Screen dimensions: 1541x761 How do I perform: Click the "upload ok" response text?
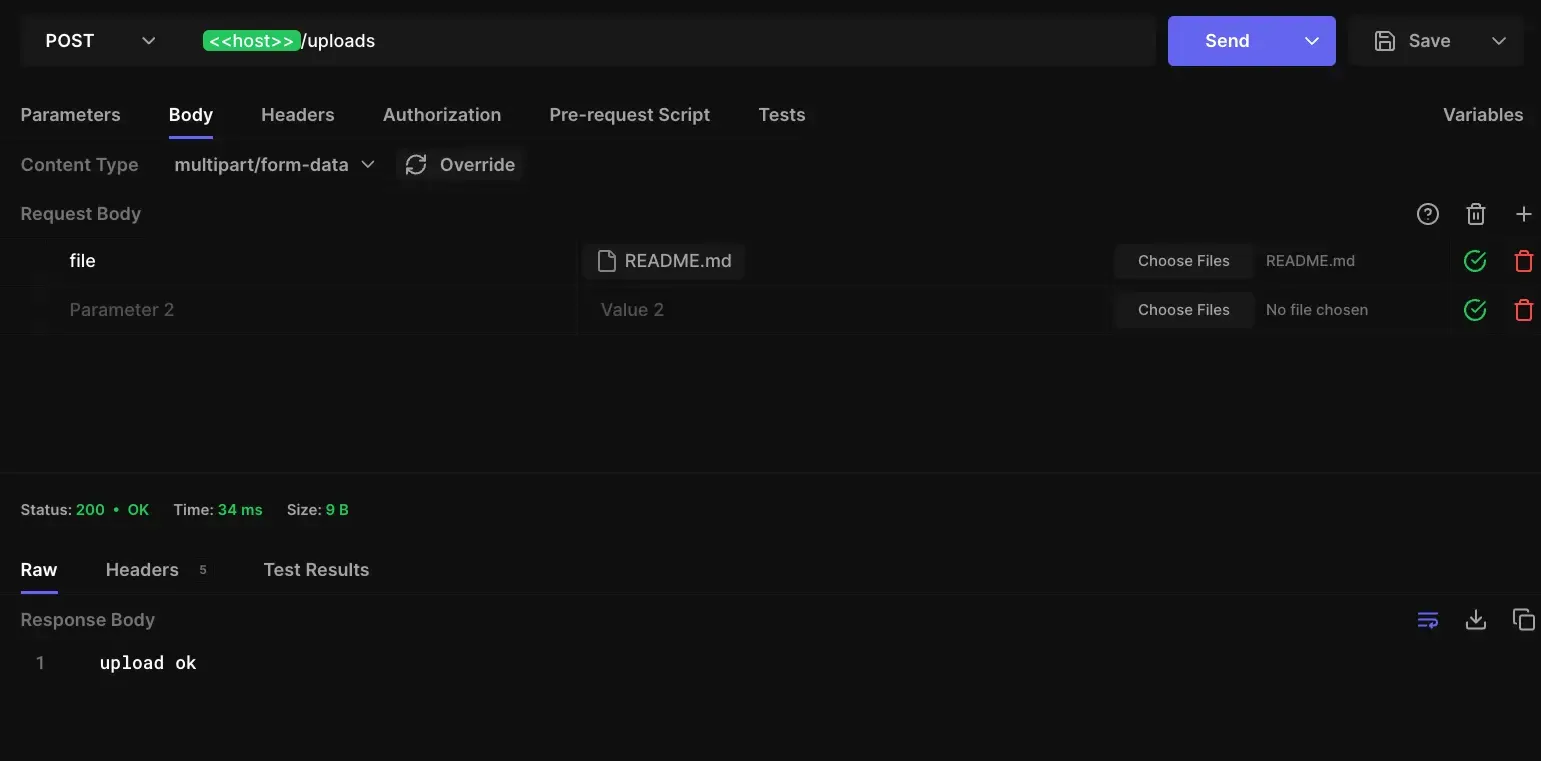pos(148,663)
